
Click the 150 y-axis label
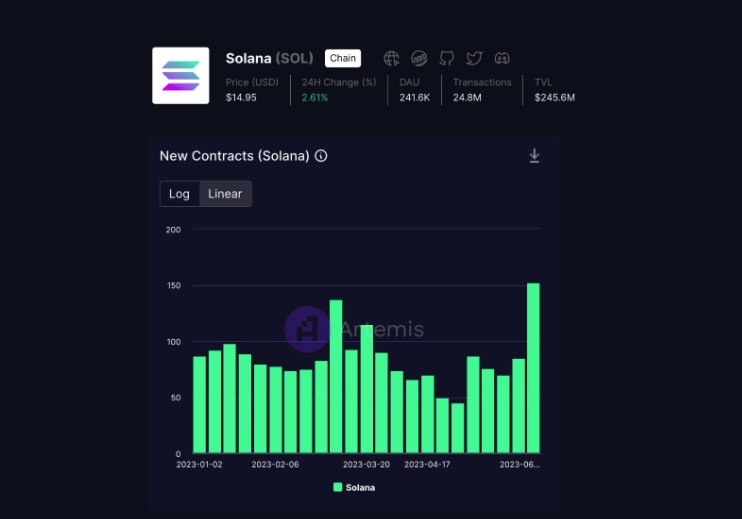(174, 286)
